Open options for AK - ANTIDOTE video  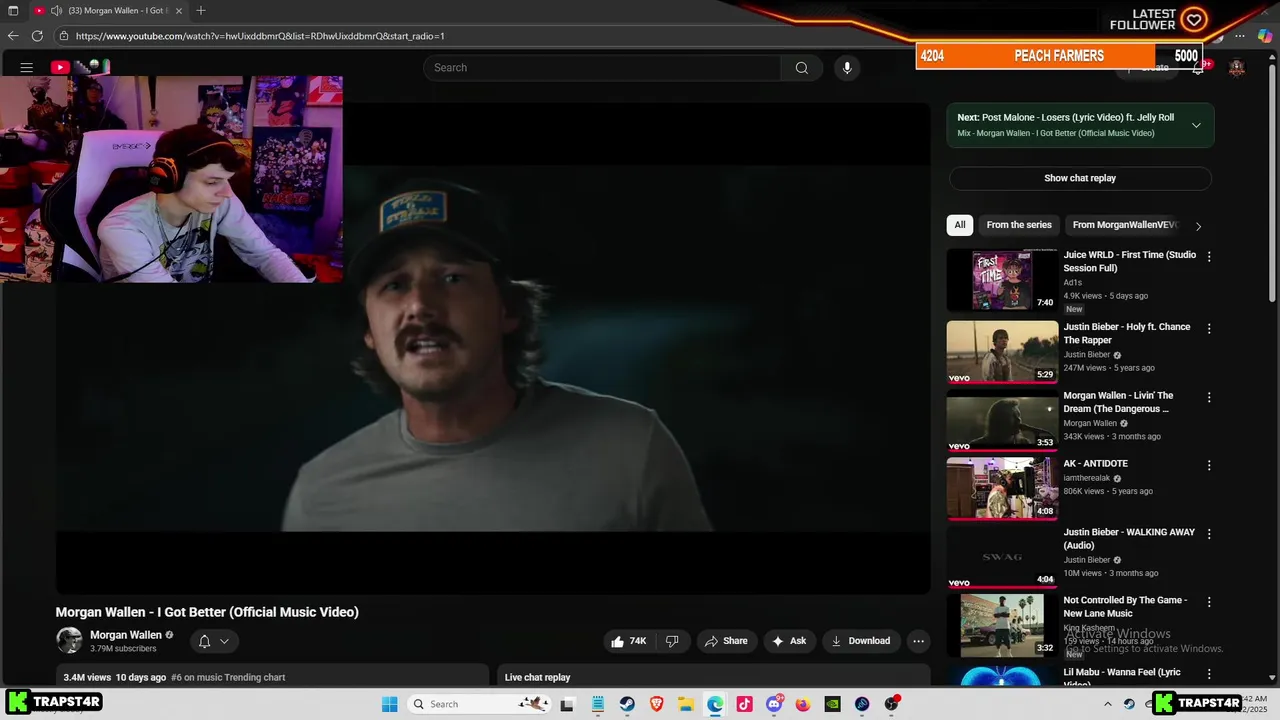click(1209, 466)
